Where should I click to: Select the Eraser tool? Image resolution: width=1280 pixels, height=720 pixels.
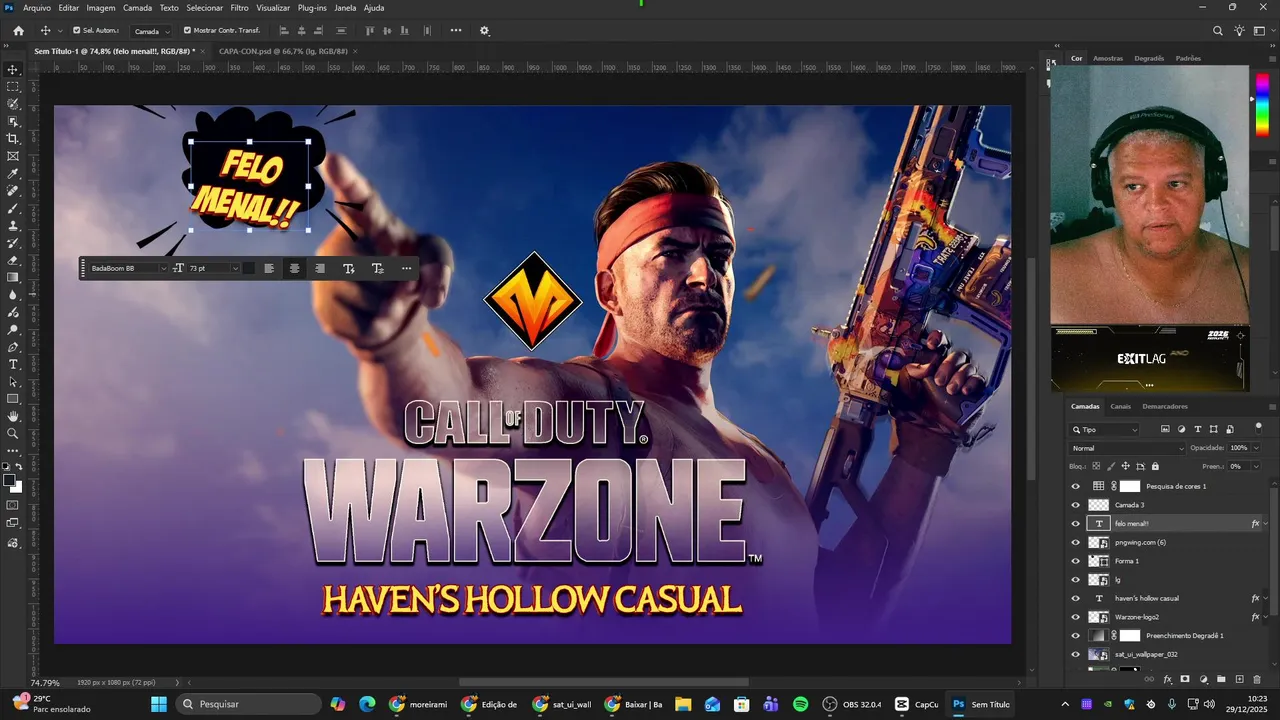click(x=13, y=260)
